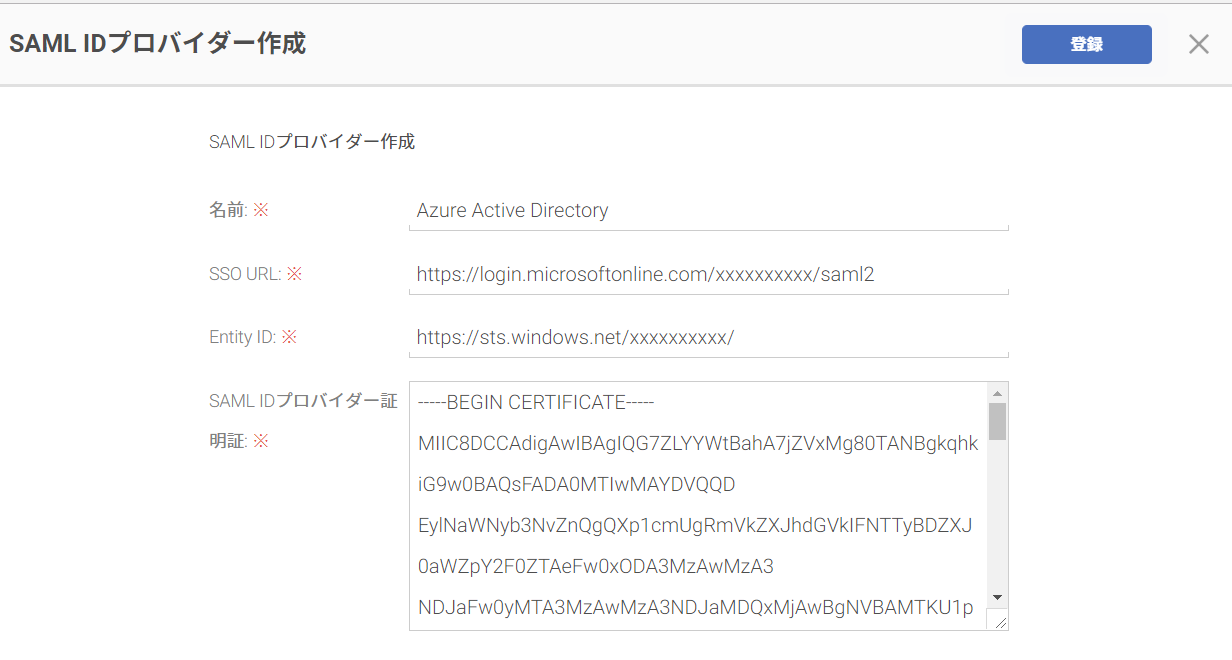Select the Entity ID input field
1232x660 pixels.
point(708,338)
